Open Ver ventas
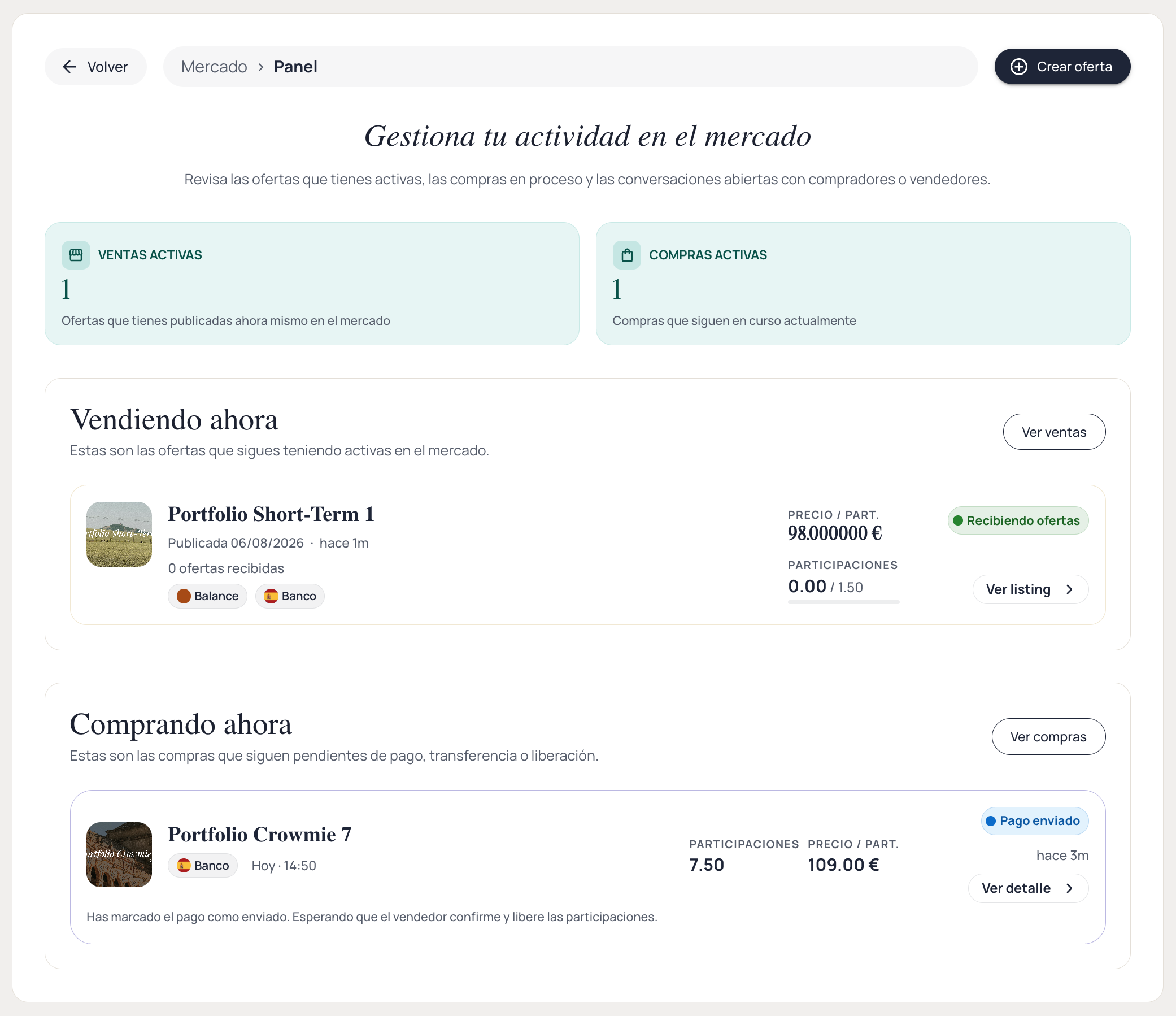Viewport: 1176px width, 1016px height. tap(1054, 432)
